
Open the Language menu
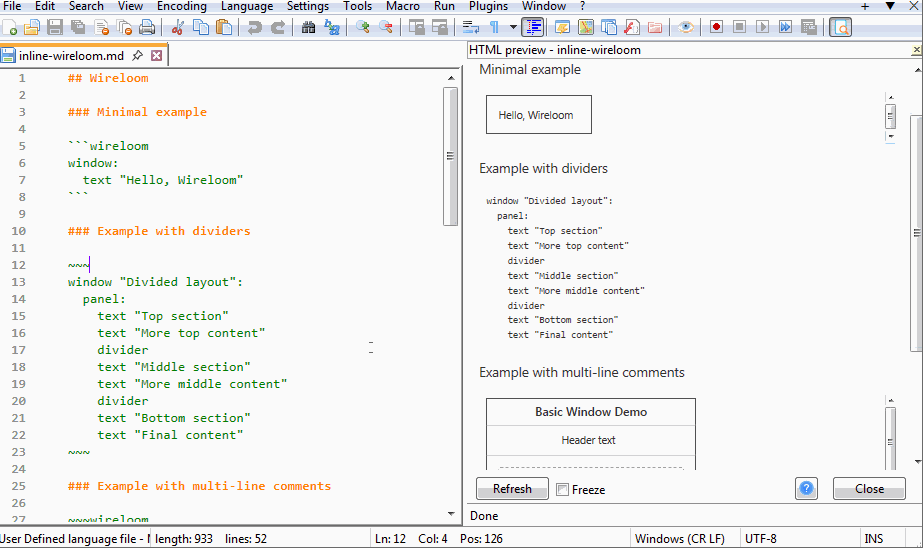(x=247, y=6)
